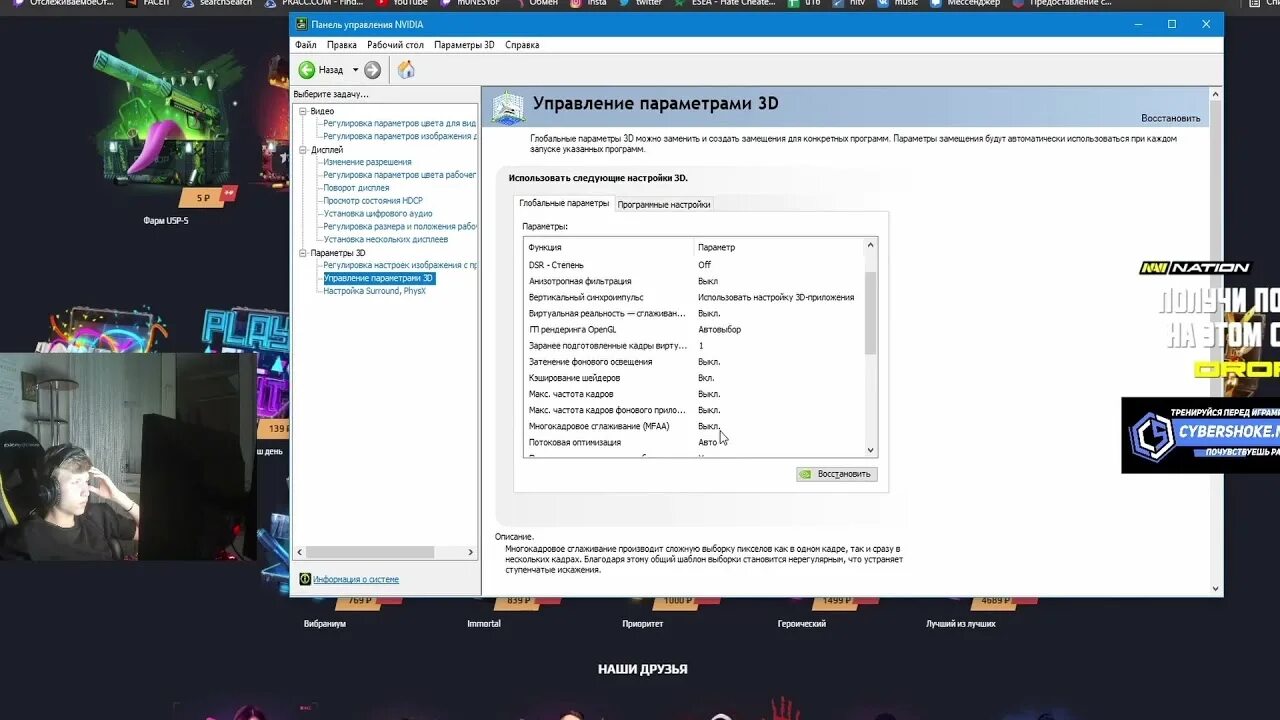This screenshot has width=1280, height=720.
Task: Select Регулировка параметров цвета рабочего стола
Action: click(399, 175)
